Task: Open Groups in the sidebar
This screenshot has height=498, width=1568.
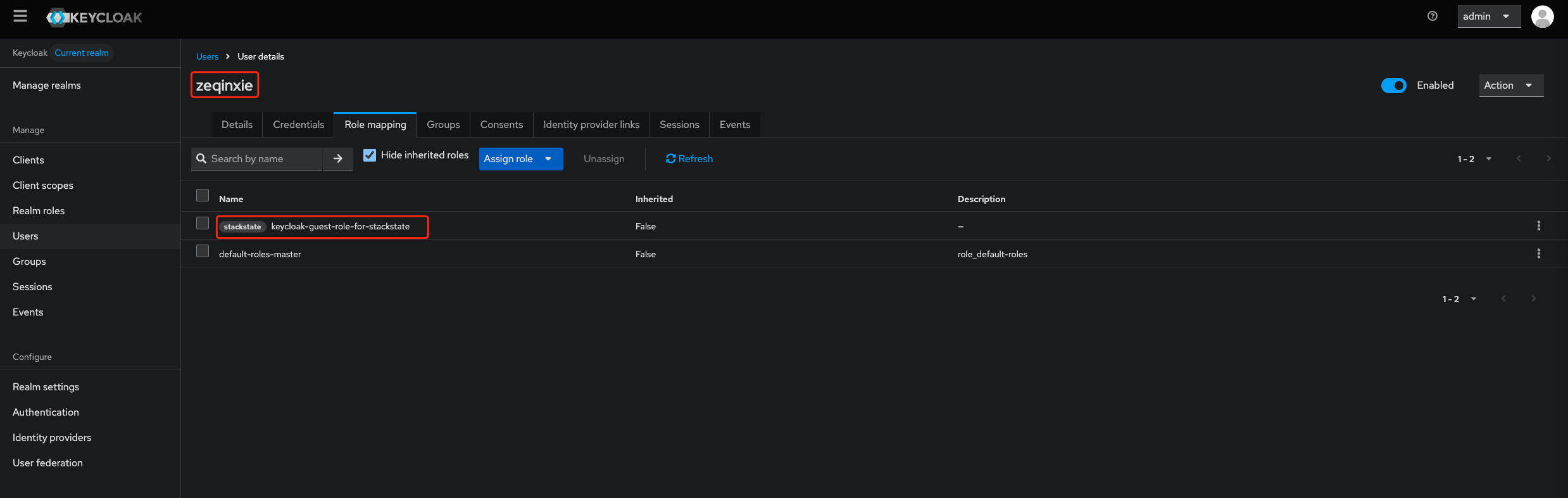Action: coord(29,261)
